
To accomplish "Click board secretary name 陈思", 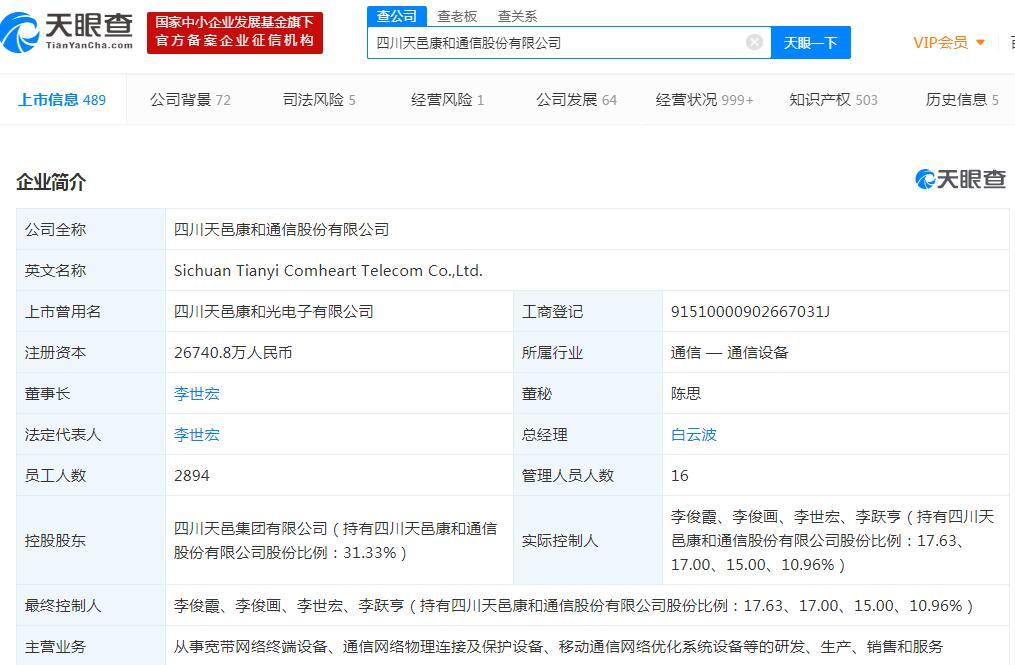I will click(686, 394).
